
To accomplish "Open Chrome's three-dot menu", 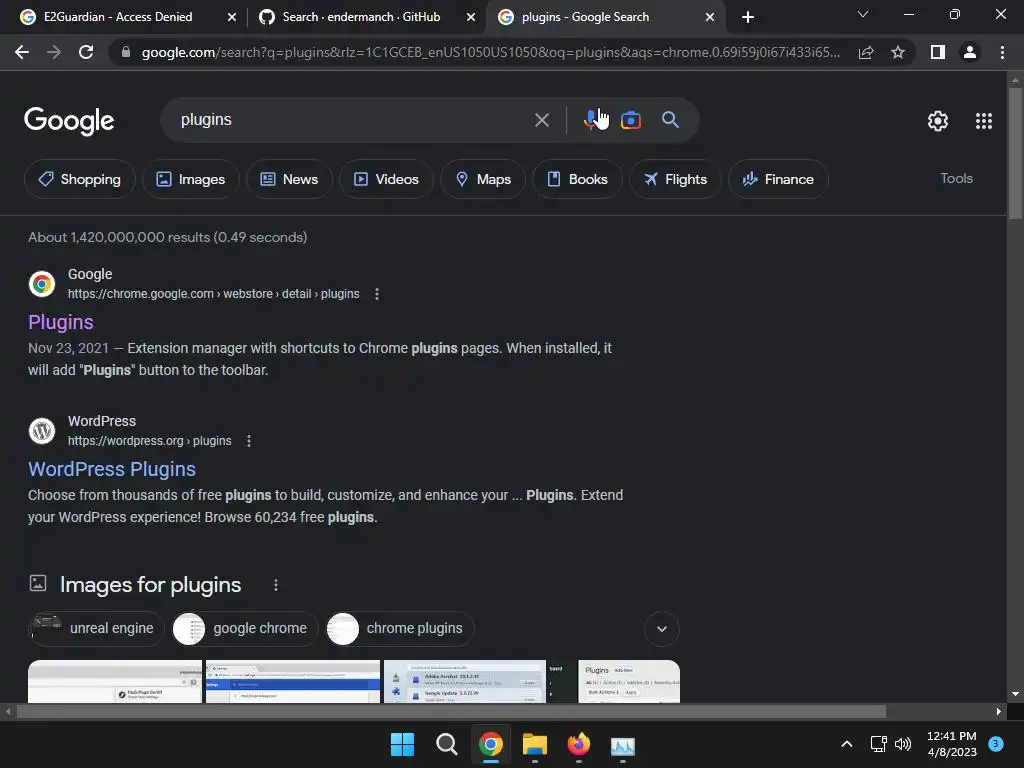I will (1002, 52).
